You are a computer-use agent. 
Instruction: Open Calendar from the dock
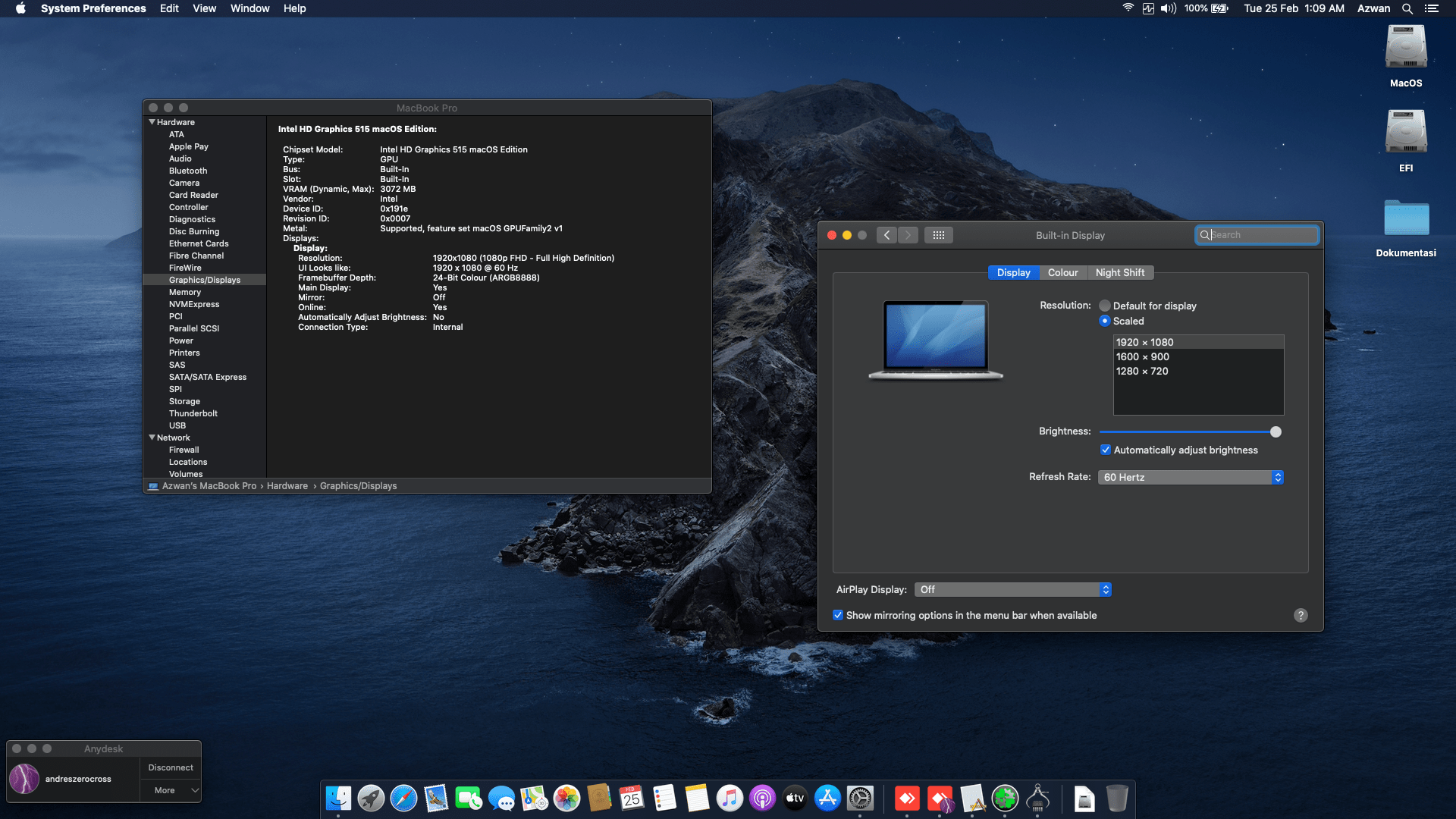pyautogui.click(x=632, y=799)
